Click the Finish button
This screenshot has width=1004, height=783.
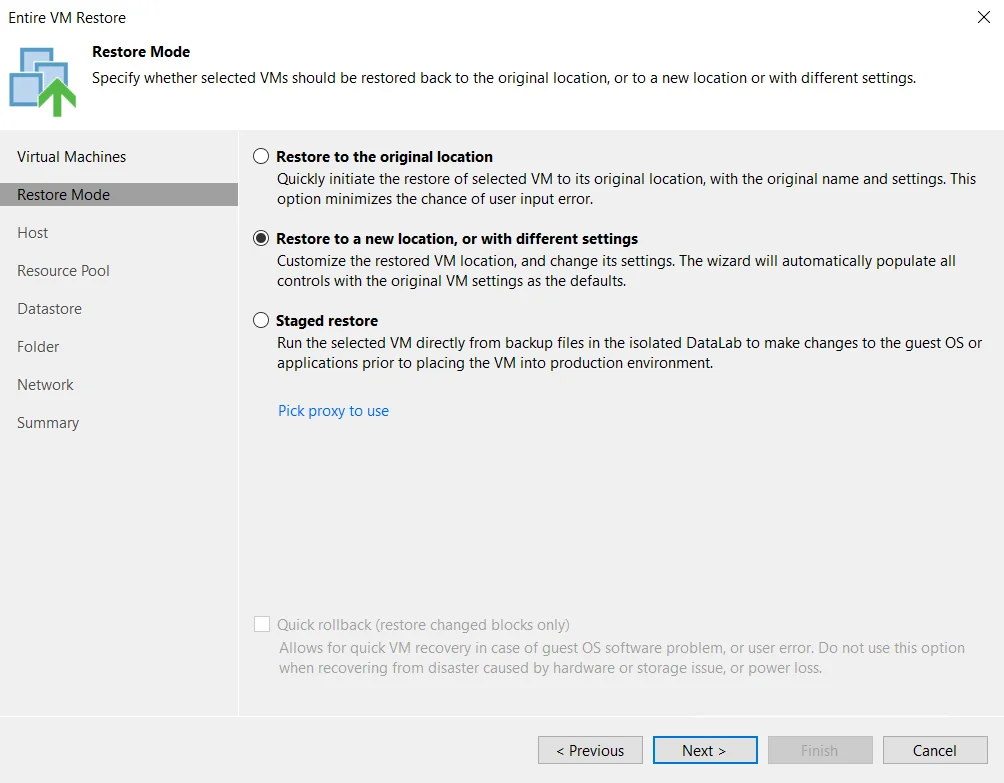click(x=820, y=750)
